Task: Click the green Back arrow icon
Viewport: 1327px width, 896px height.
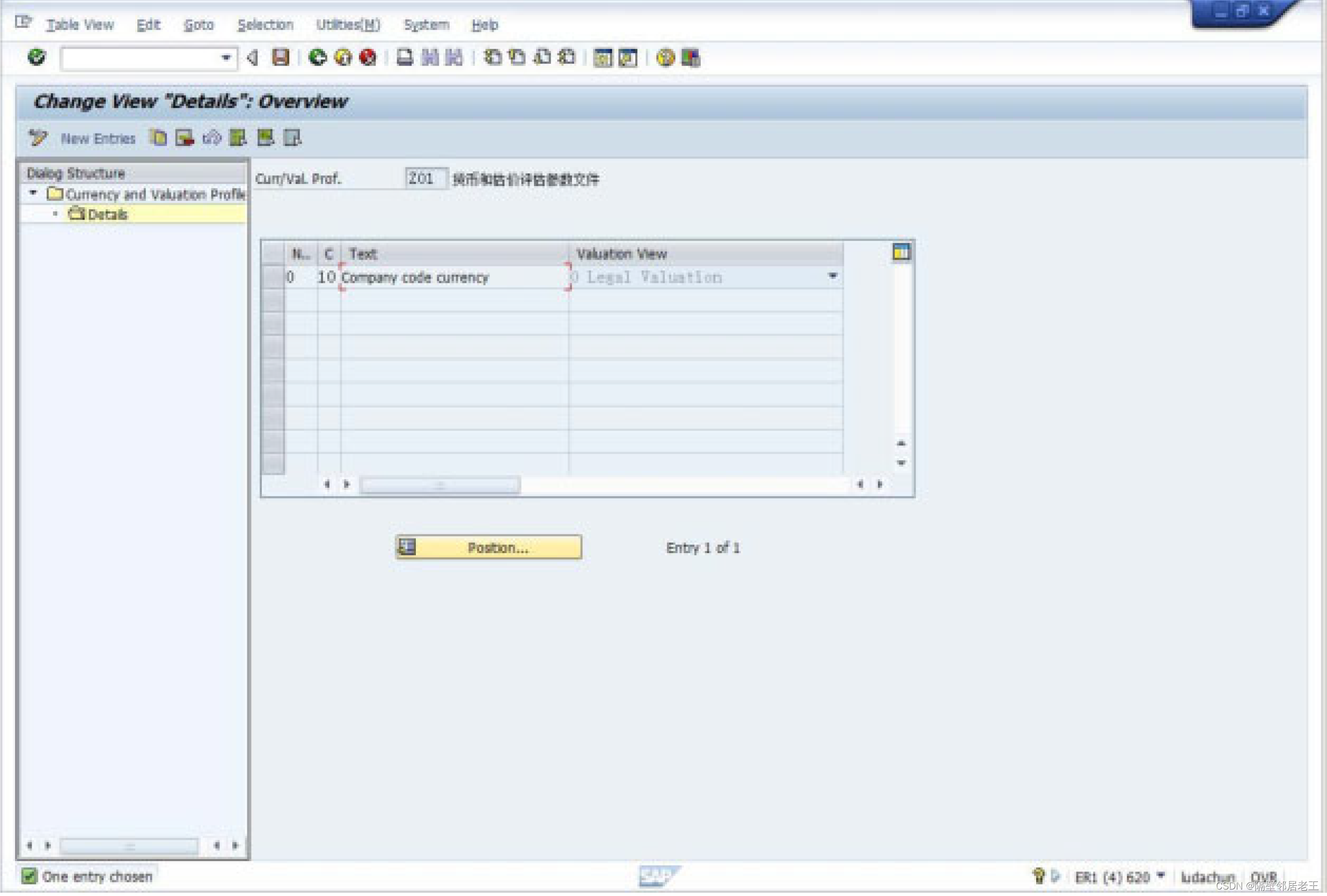Action: tap(318, 57)
